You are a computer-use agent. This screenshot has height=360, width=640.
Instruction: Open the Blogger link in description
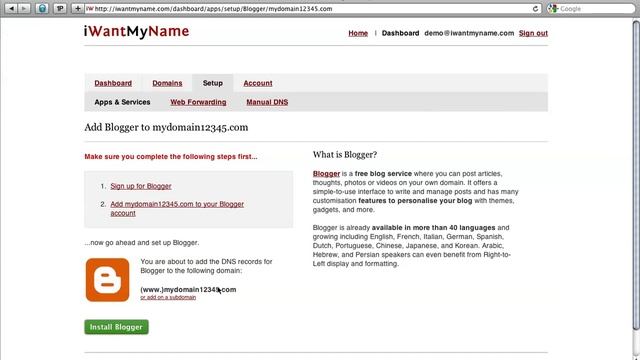click(326, 173)
